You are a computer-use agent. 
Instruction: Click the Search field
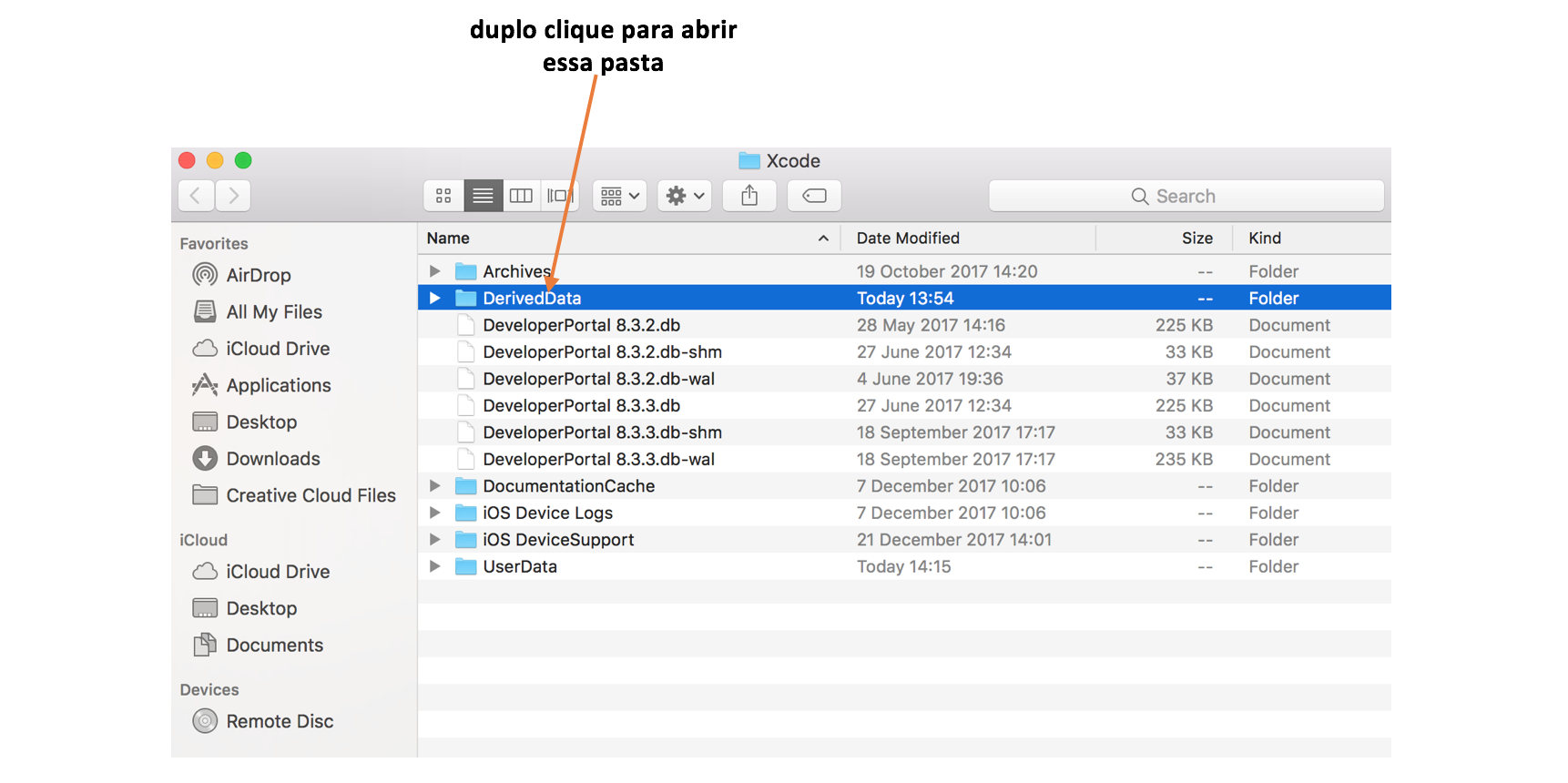pyautogui.click(x=1186, y=196)
